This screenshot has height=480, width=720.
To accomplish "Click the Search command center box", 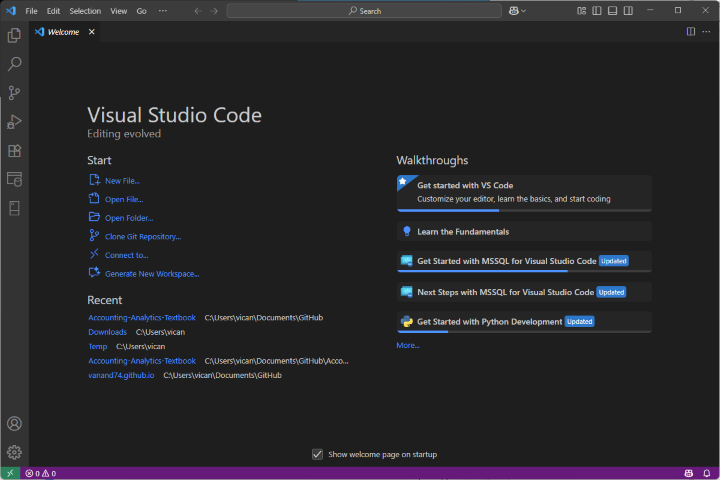I will pos(364,11).
